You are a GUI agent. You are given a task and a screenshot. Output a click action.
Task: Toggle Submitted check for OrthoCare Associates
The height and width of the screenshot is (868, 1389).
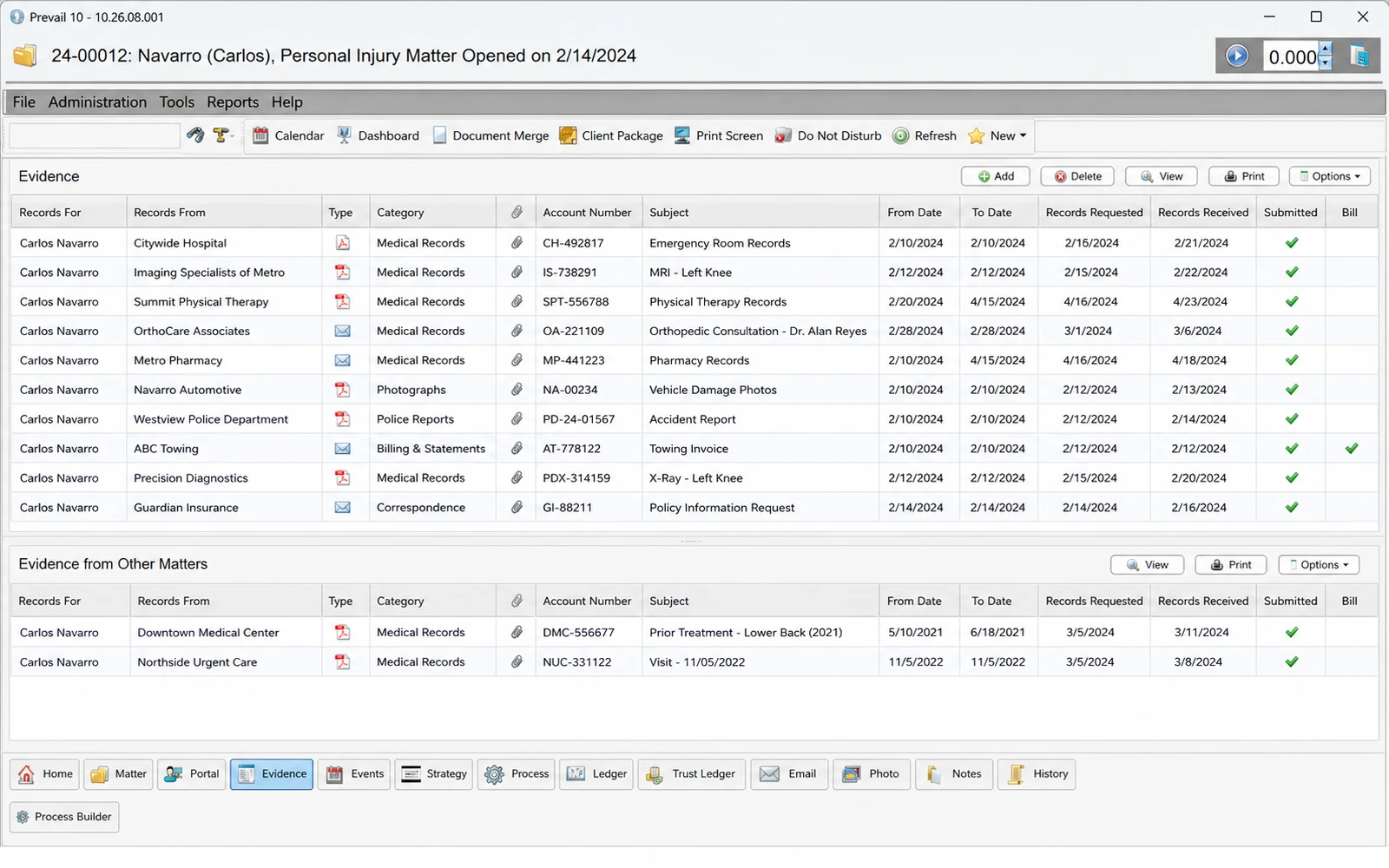(1292, 331)
